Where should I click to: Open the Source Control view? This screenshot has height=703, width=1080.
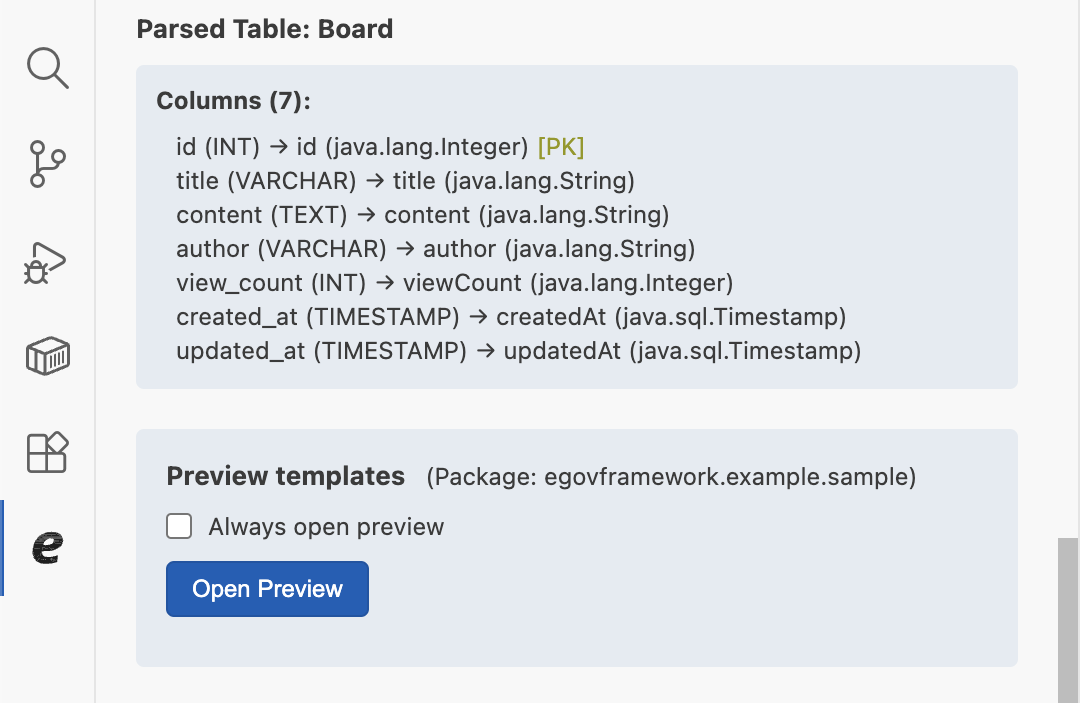point(47,164)
